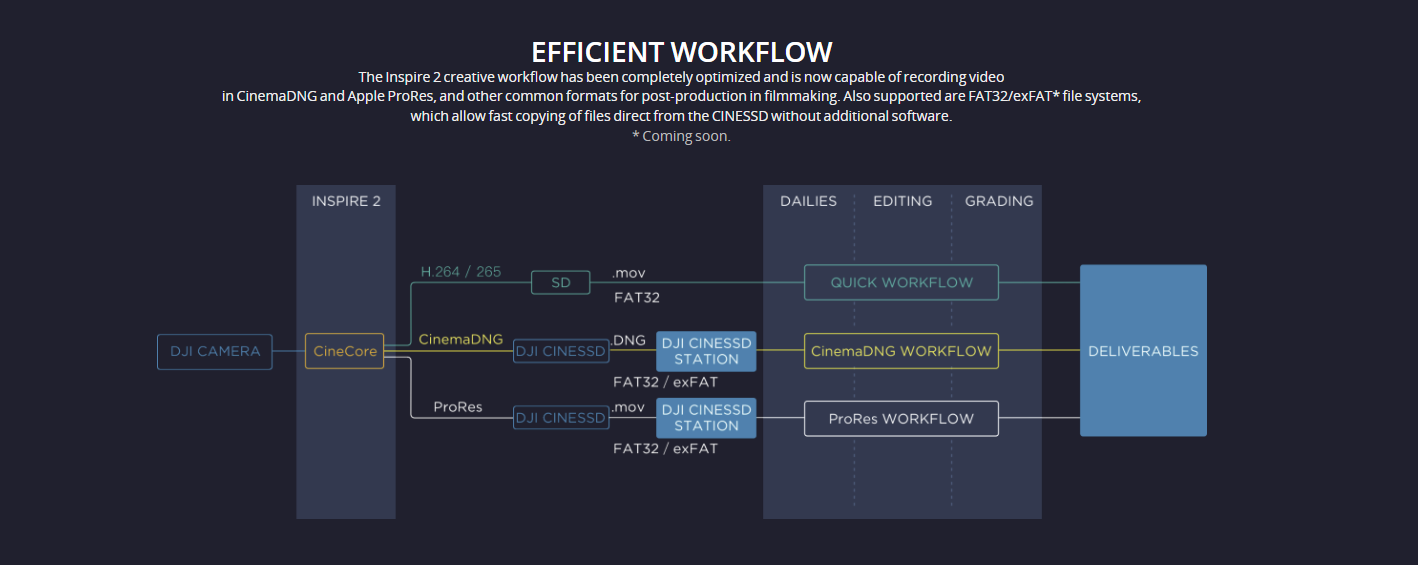The image size is (1418, 565).
Task: Click the DELIVERABLES block
Action: click(x=1143, y=351)
